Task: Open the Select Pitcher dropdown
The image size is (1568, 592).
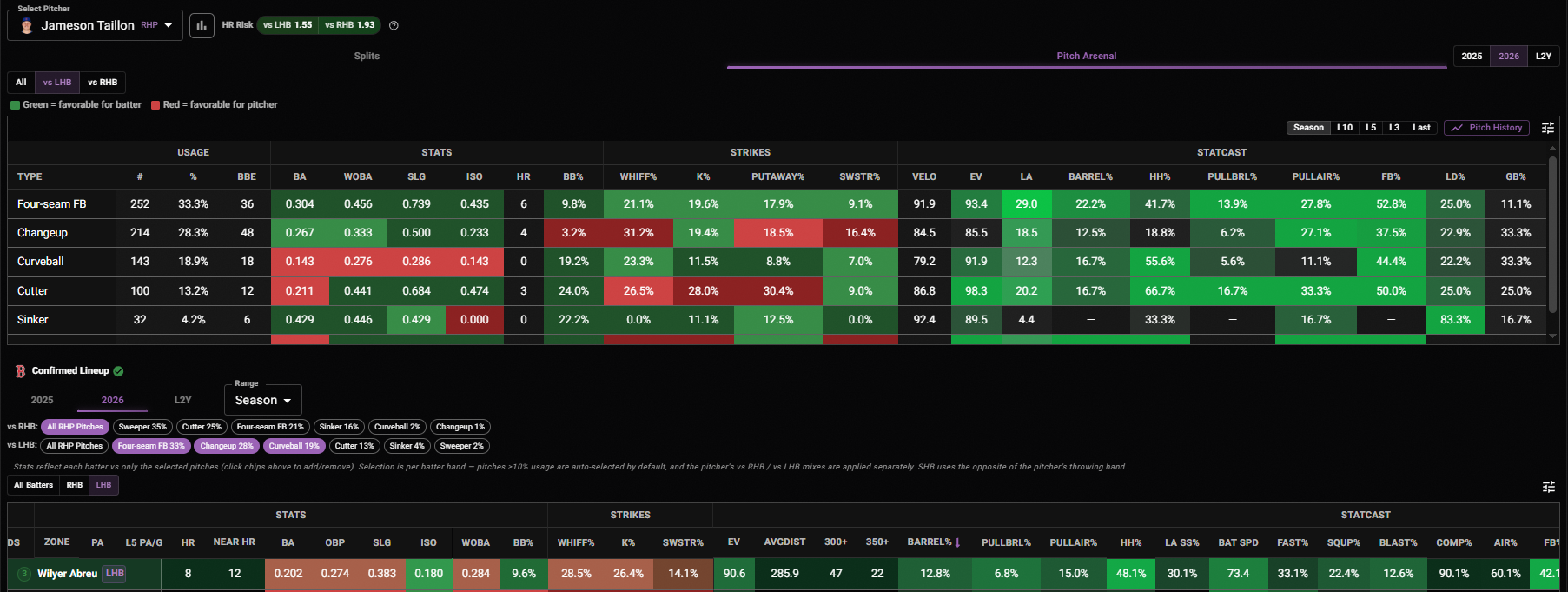Action: coord(96,25)
